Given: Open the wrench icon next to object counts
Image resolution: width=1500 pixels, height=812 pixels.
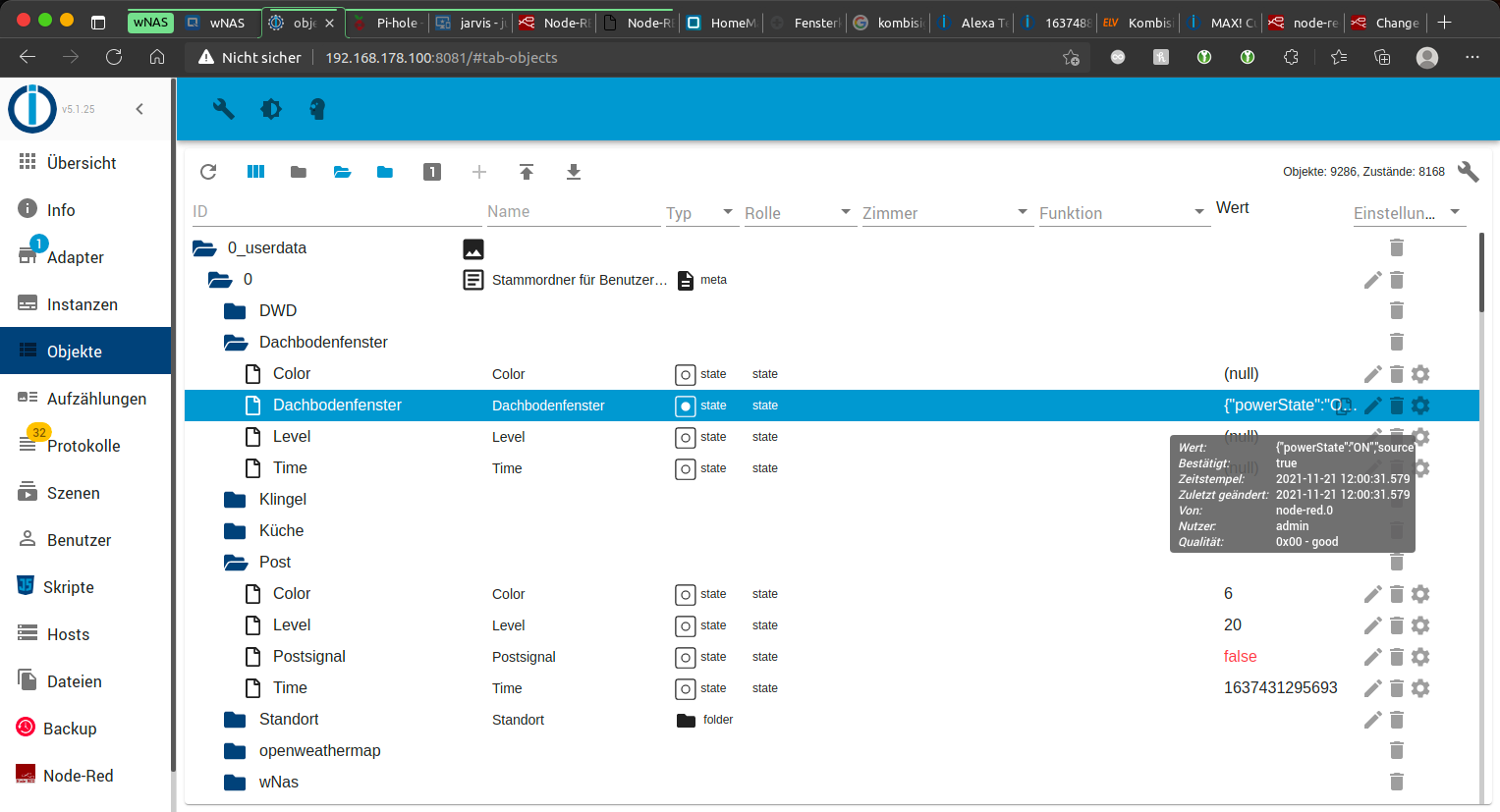Looking at the screenshot, I should coord(1468,172).
